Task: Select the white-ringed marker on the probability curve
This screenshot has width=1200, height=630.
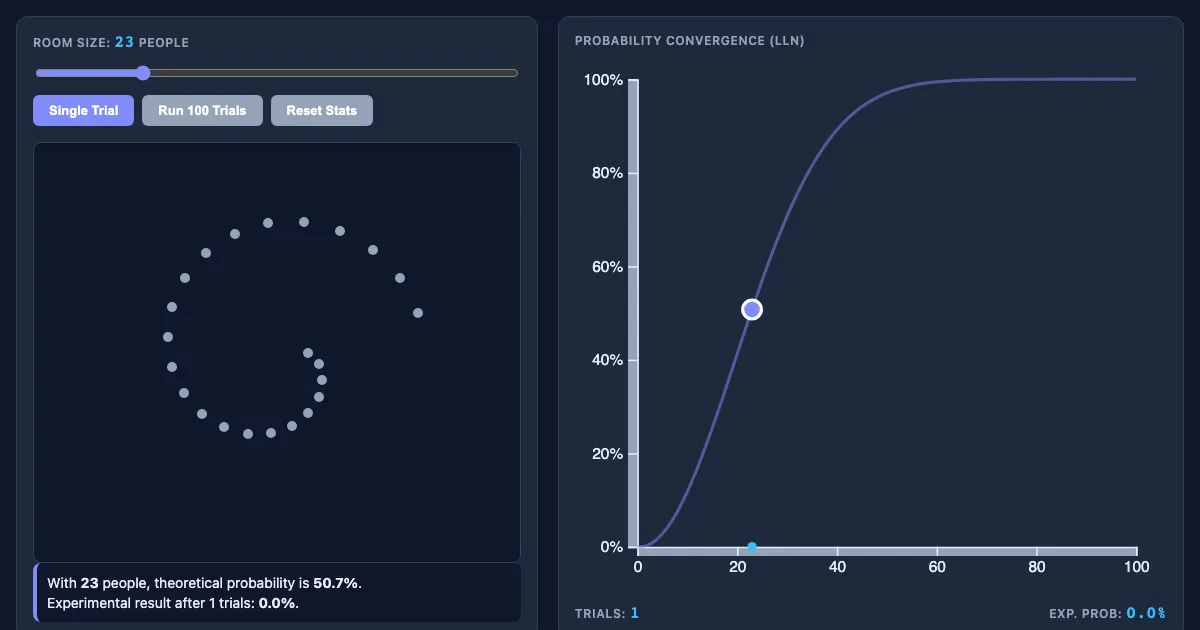Action: (x=752, y=310)
